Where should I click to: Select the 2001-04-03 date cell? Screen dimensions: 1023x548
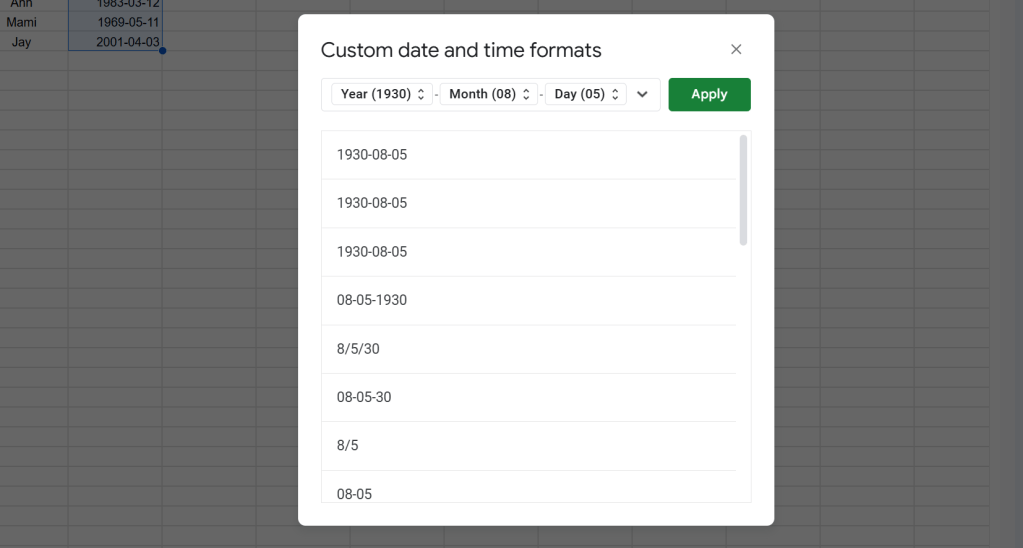115,42
